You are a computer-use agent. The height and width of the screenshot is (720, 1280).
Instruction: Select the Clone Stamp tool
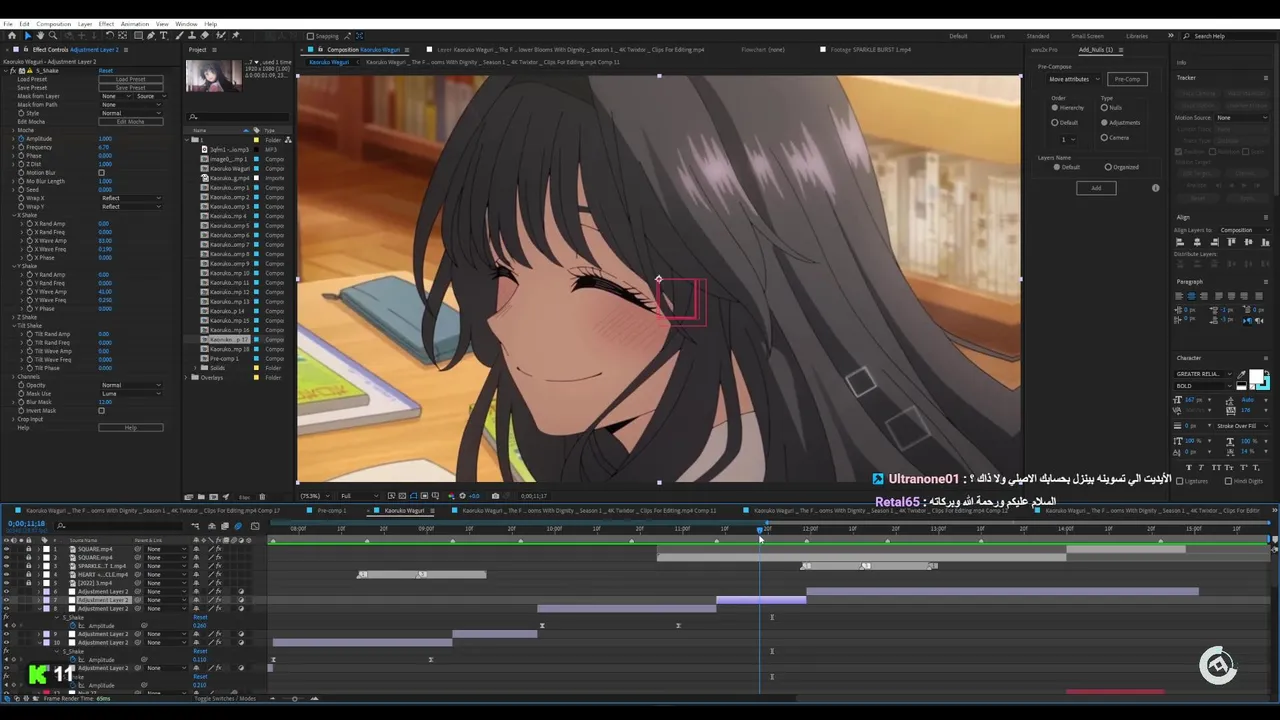(192, 35)
